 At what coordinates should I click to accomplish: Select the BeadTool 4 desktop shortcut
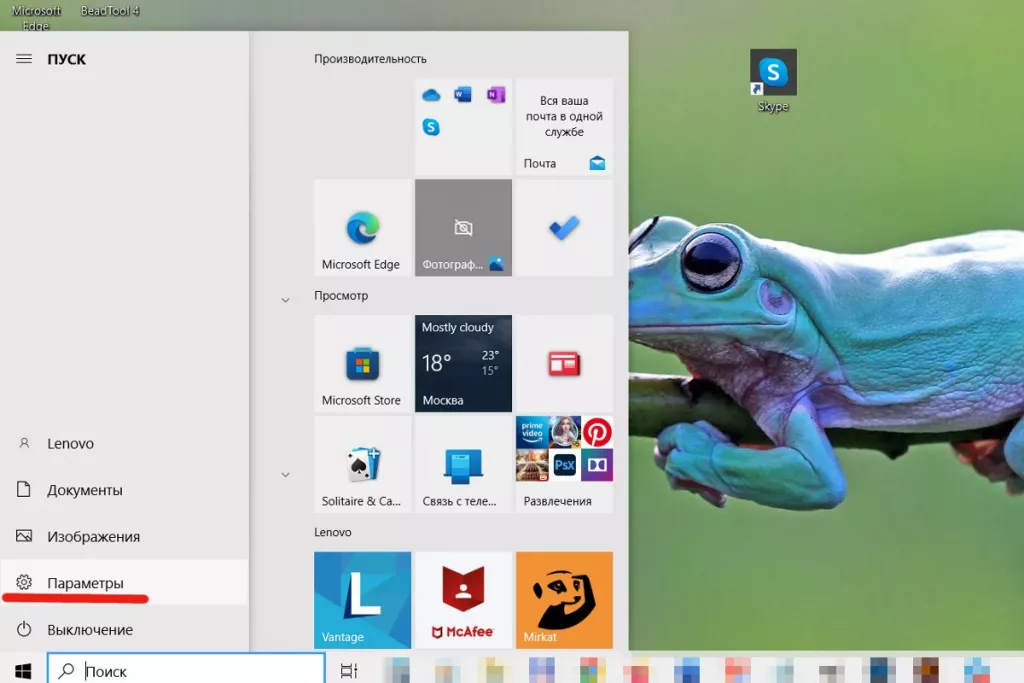(110, 10)
